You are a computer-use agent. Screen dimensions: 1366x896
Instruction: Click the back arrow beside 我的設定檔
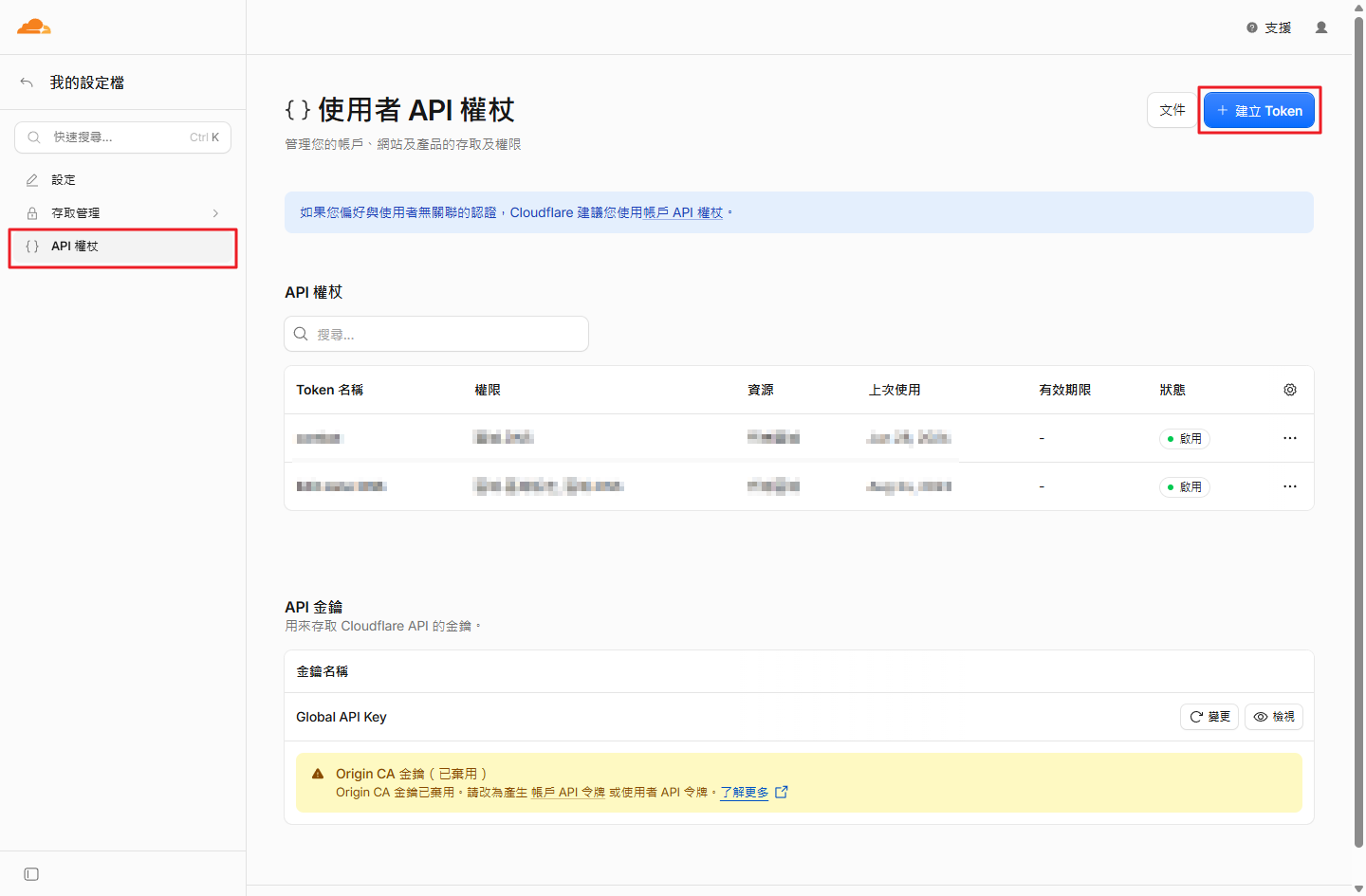[27, 82]
